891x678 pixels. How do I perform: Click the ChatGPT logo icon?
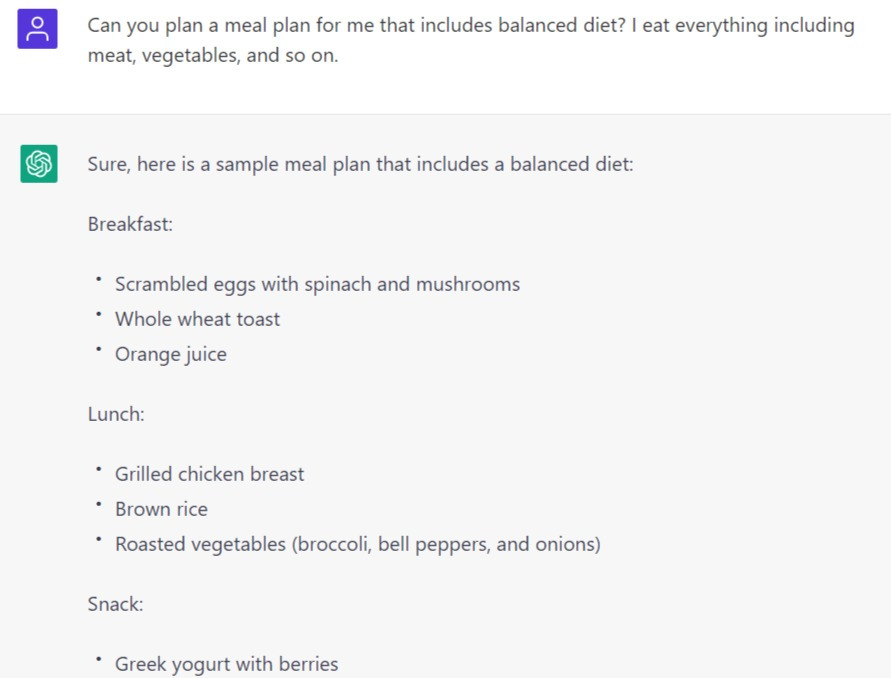[38, 164]
